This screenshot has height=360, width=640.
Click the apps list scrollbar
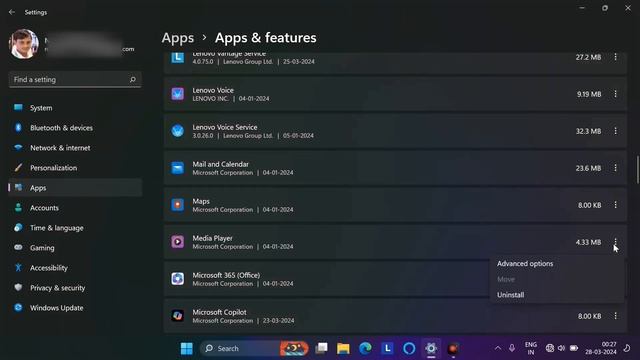(x=638, y=169)
